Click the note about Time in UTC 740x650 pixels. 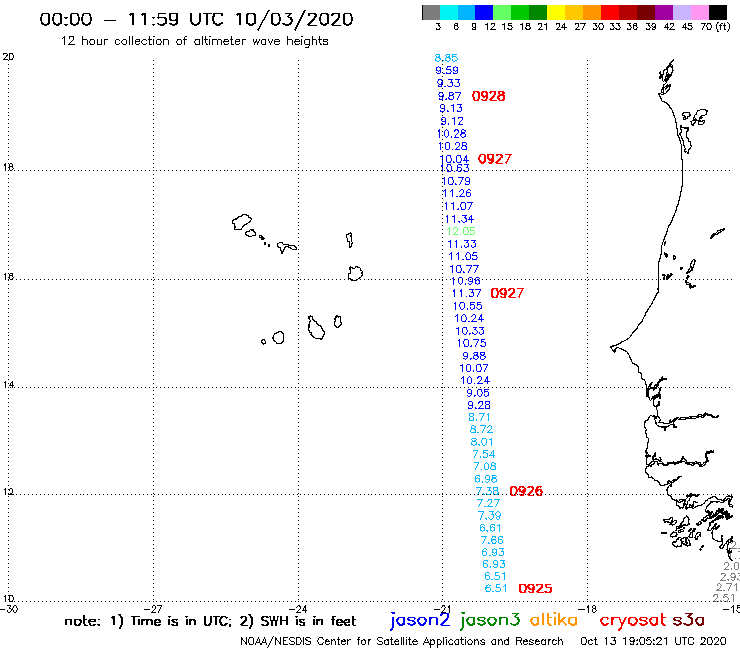210,621
